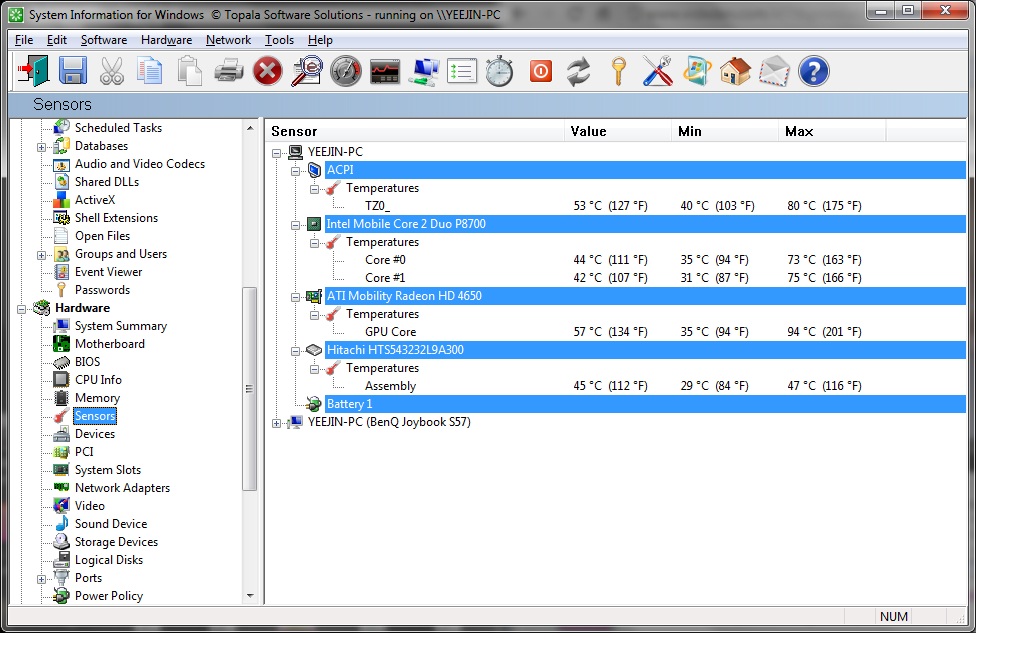Open the Network menu
Image resolution: width=1010 pixels, height=652 pixels.
click(228, 40)
